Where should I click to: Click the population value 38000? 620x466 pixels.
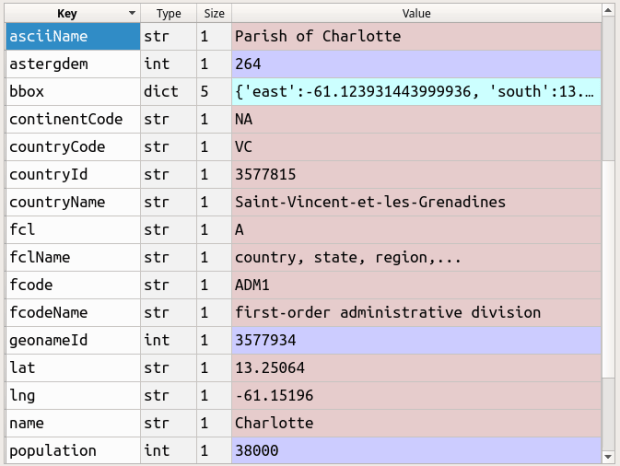(x=416, y=451)
